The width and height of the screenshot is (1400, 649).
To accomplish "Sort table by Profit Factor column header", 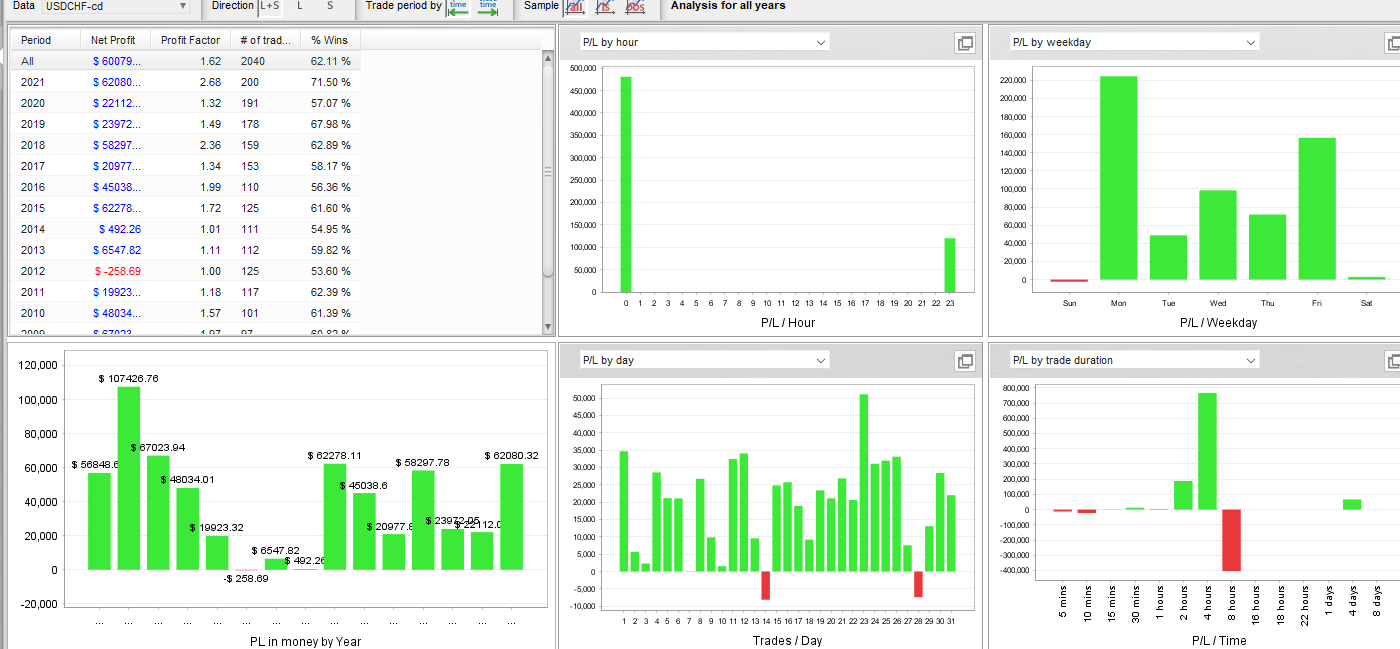I will (190, 40).
